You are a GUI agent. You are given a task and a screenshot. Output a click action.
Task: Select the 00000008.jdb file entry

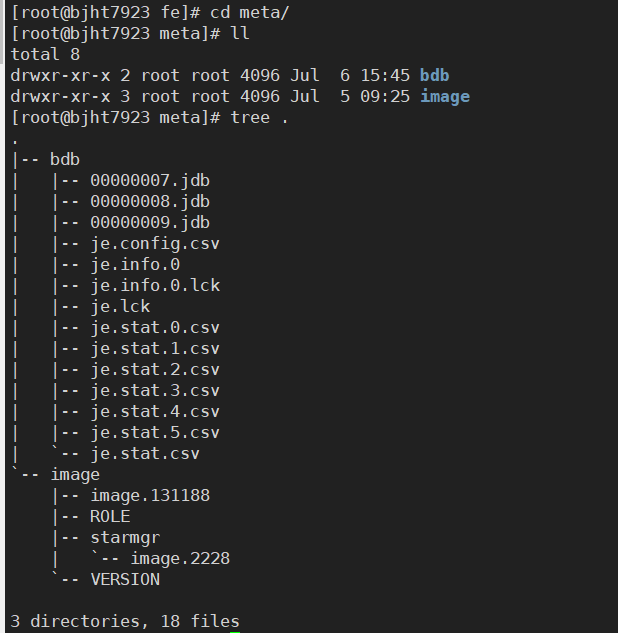[150, 201]
